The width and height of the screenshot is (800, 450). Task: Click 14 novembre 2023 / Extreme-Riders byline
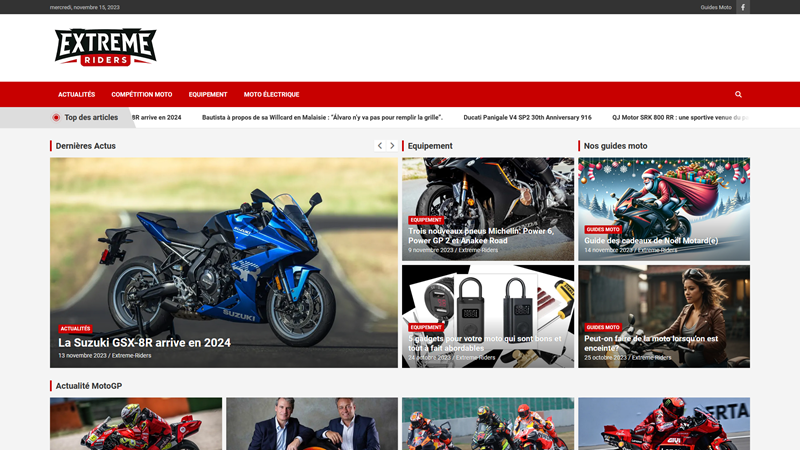(x=631, y=250)
